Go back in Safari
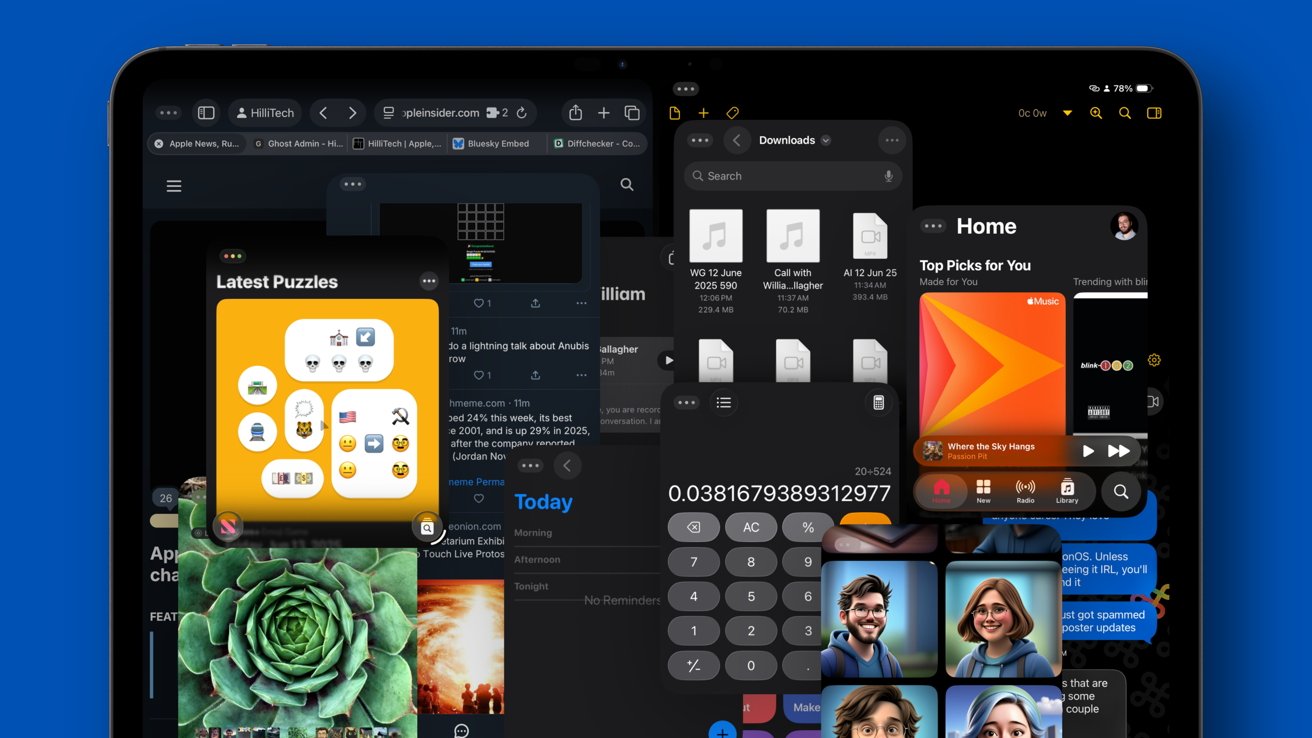The height and width of the screenshot is (738, 1312). point(323,113)
